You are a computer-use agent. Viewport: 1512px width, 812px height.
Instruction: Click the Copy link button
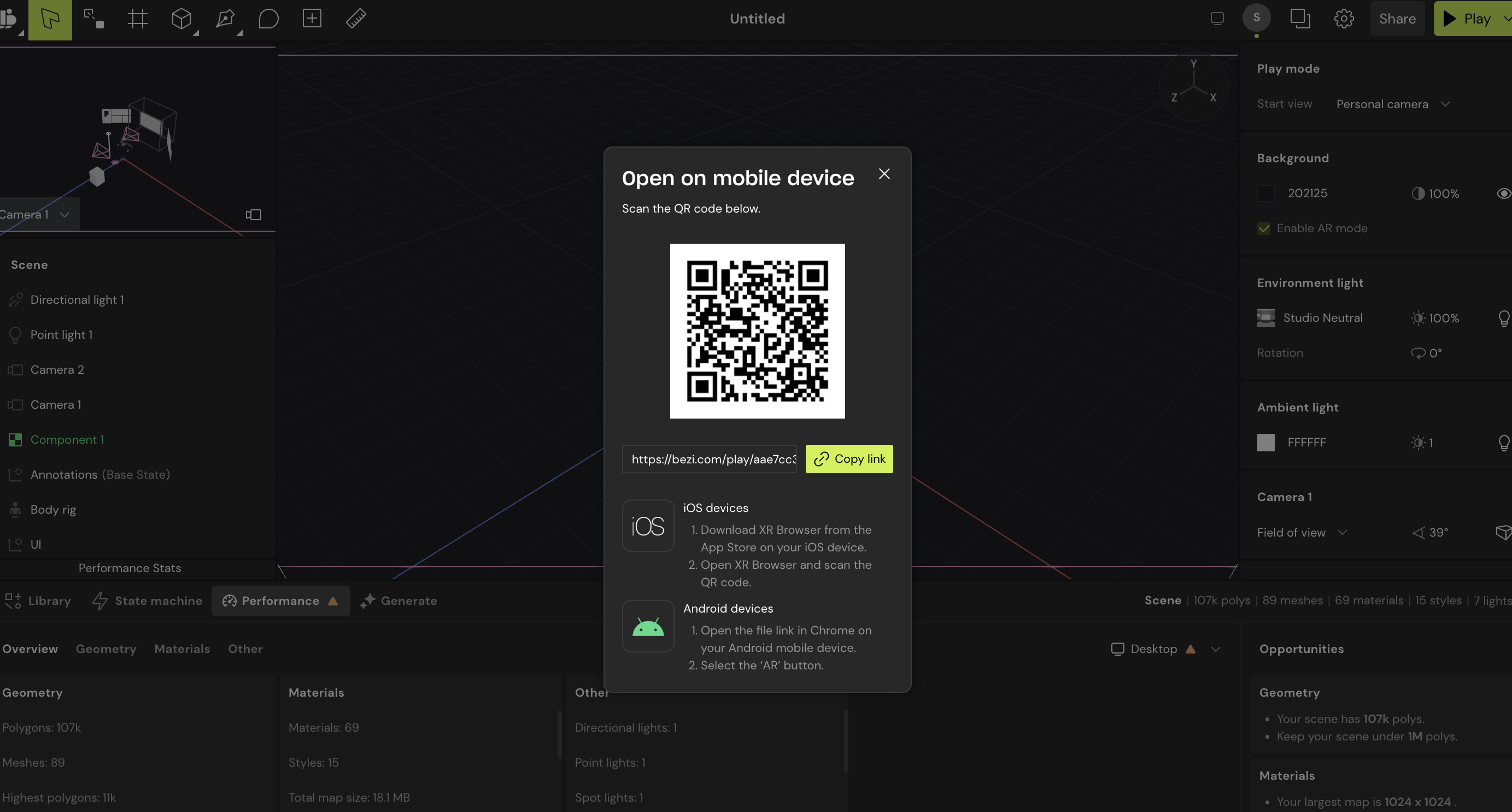click(849, 459)
